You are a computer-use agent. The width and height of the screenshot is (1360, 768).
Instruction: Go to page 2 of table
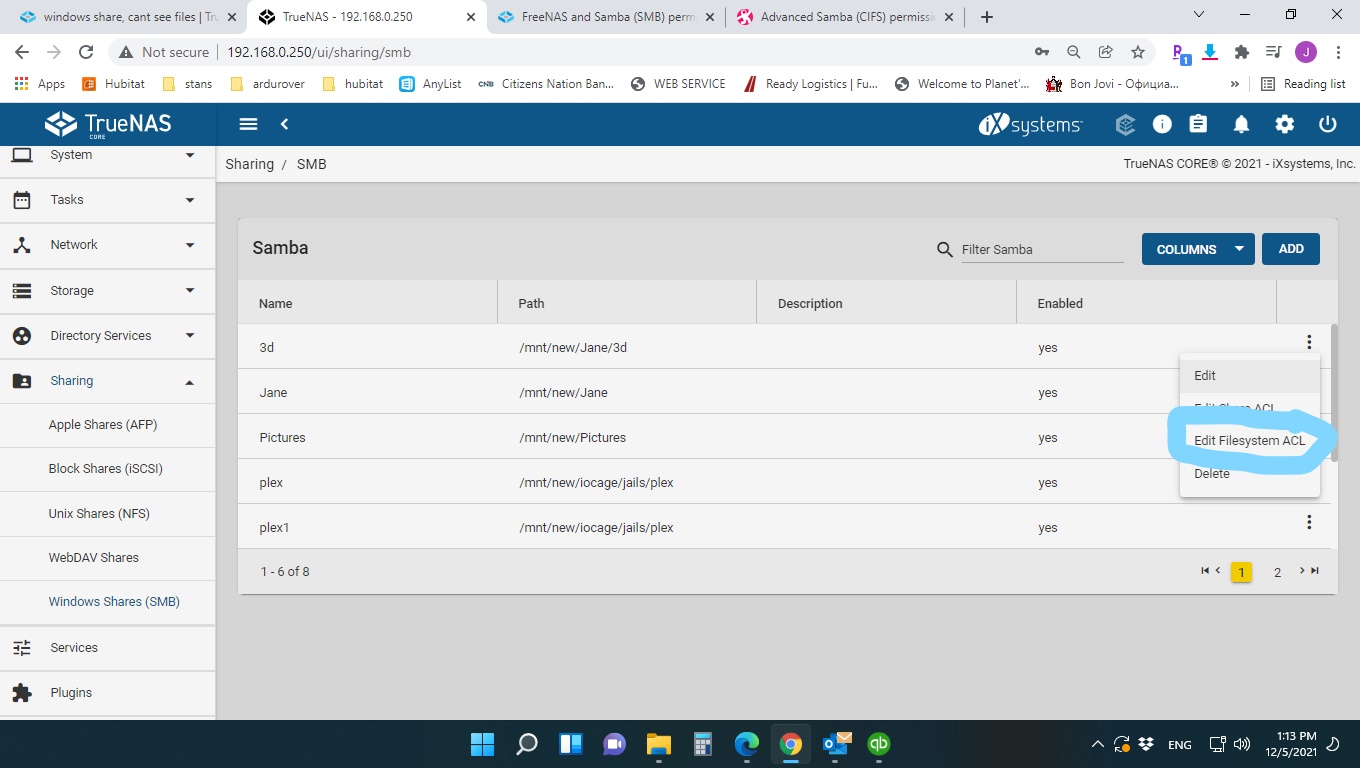(1277, 572)
